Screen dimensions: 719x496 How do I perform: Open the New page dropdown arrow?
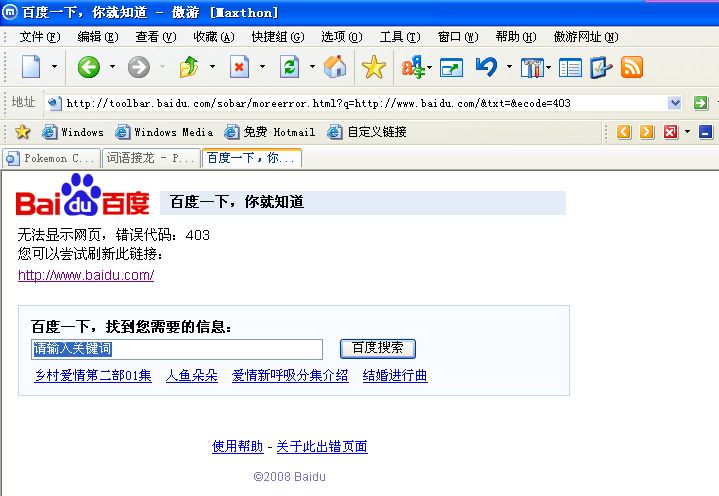pyautogui.click(x=54, y=67)
